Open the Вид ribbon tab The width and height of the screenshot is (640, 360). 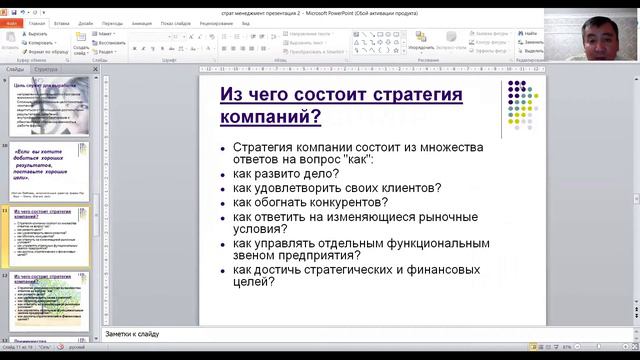[x=246, y=24]
